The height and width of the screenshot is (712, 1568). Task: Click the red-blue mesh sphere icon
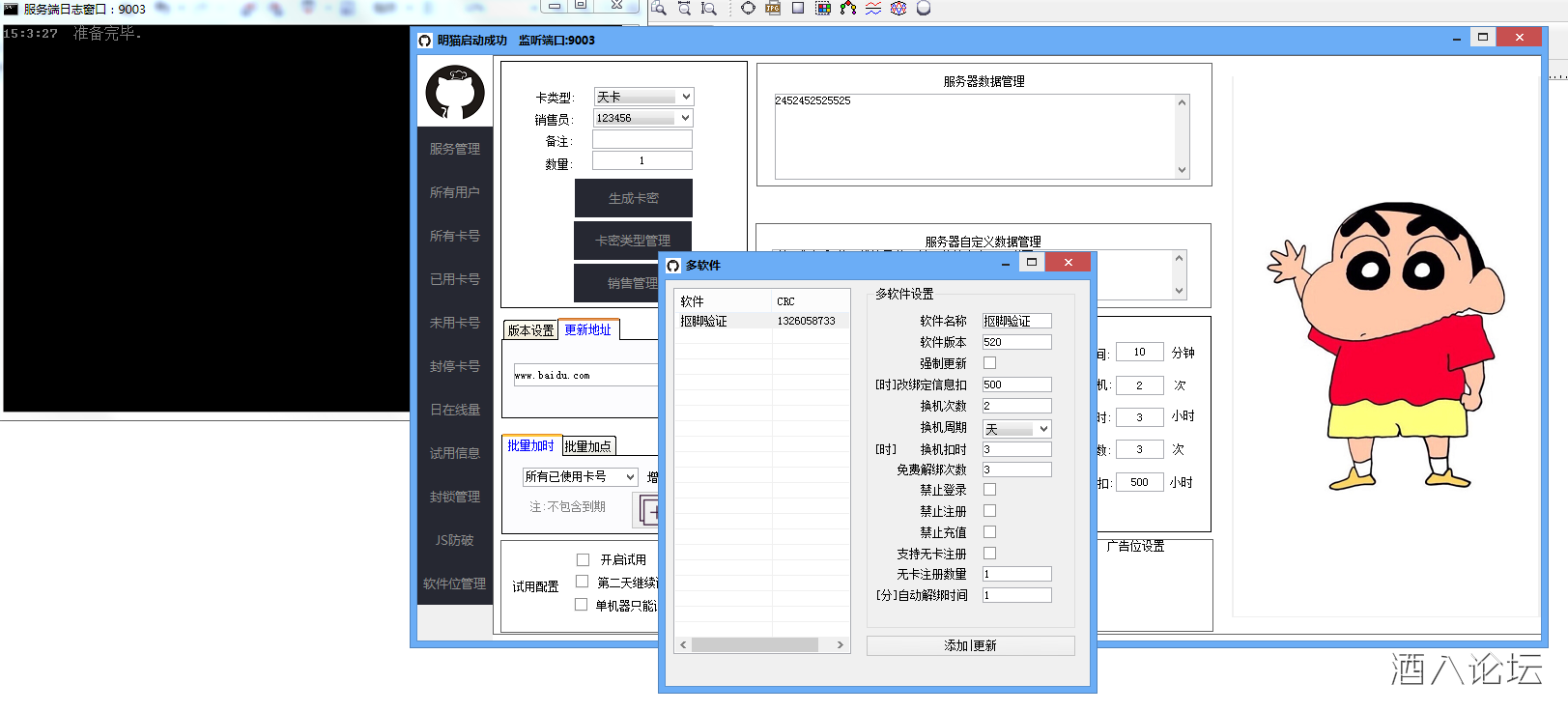click(x=898, y=8)
